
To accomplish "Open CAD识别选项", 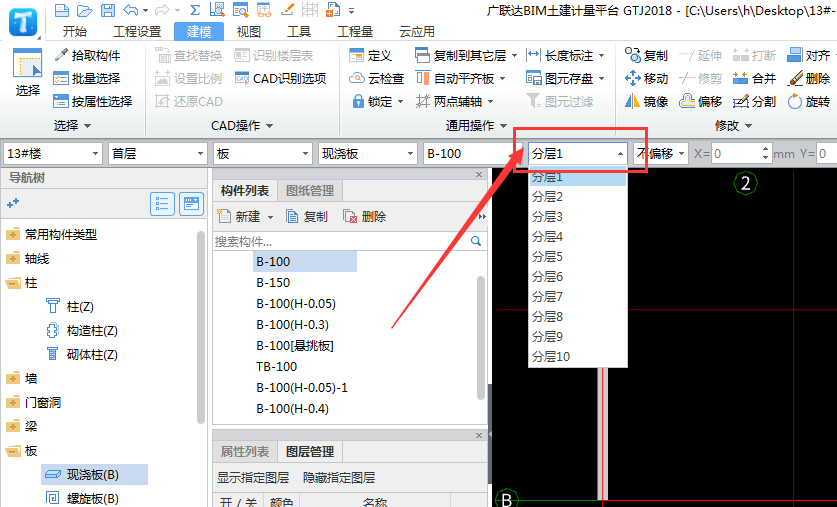I will click(281, 78).
